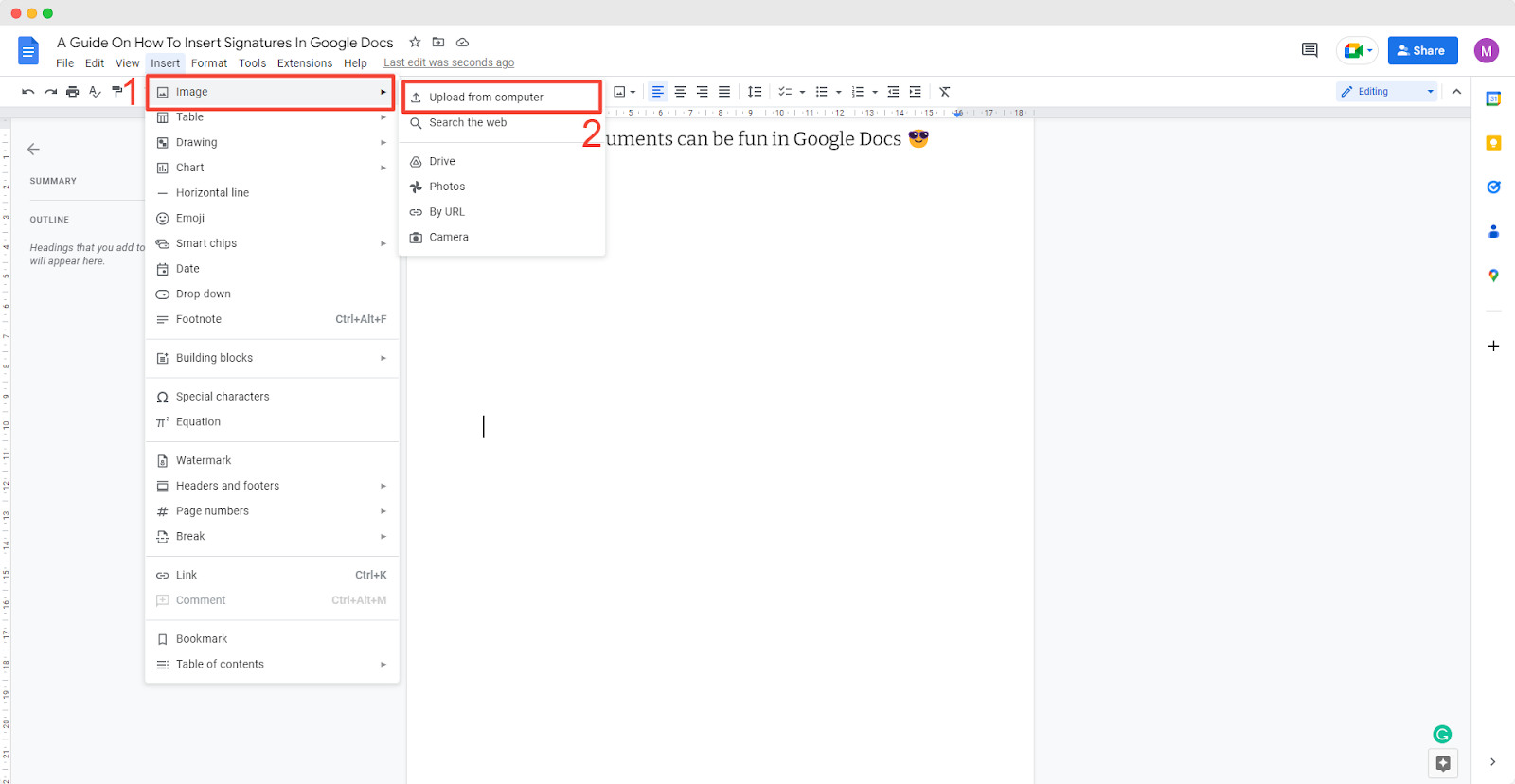Viewport: 1515px width, 784px height.
Task: Select Search the web
Action: pyautogui.click(x=502, y=122)
